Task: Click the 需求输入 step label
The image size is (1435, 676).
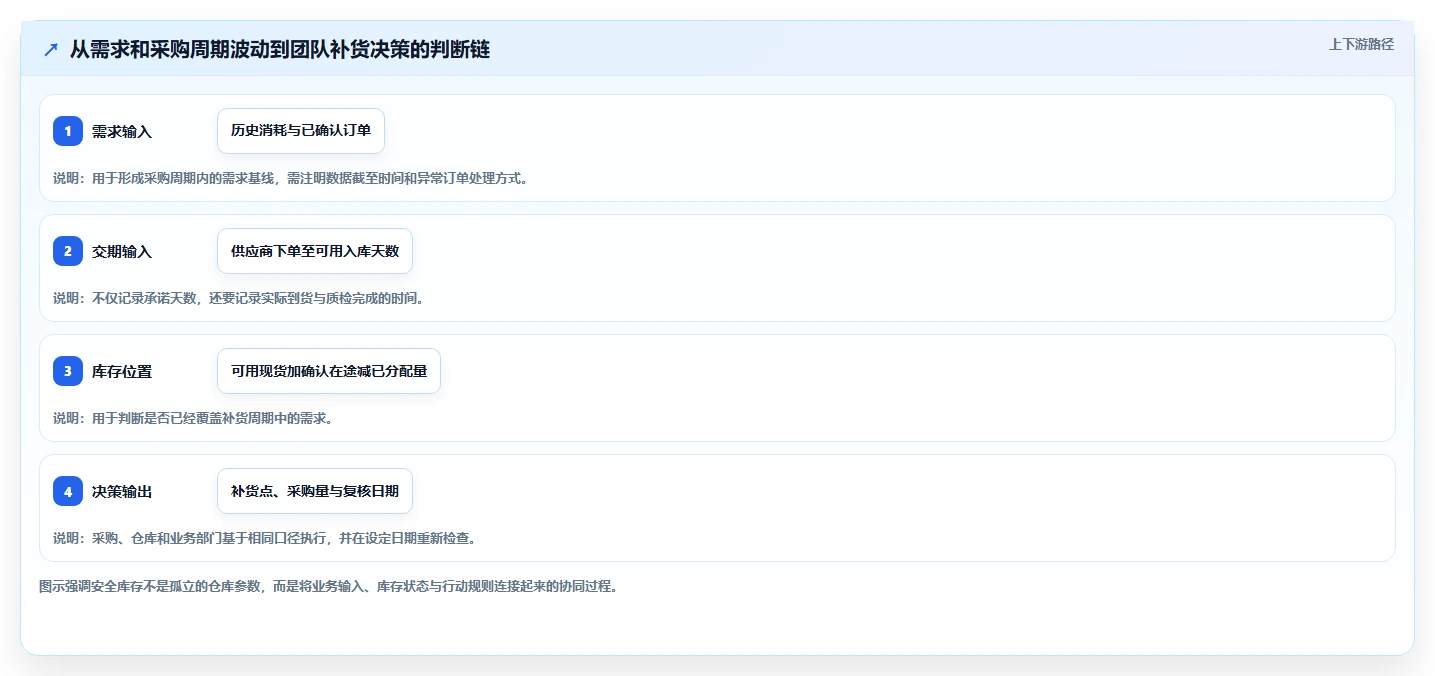Action: tap(122, 131)
